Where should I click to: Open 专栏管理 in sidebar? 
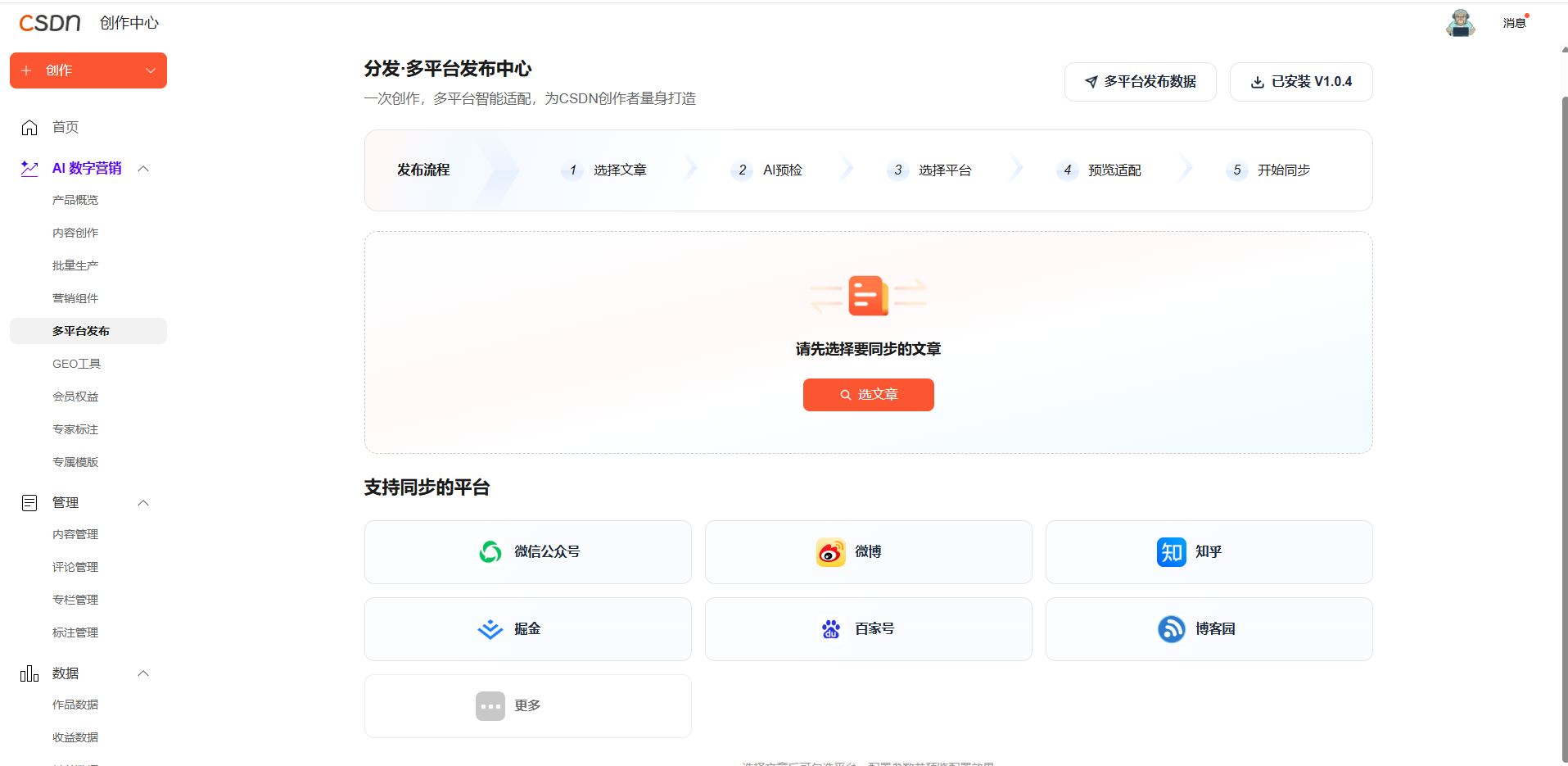[75, 600]
